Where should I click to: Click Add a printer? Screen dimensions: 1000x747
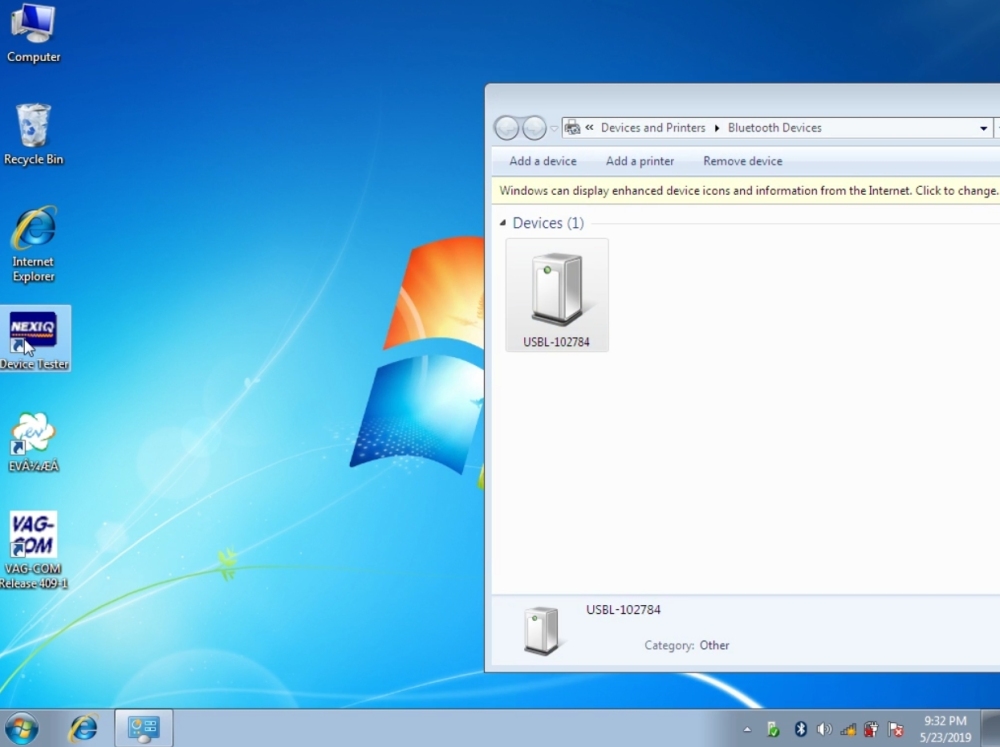point(640,161)
